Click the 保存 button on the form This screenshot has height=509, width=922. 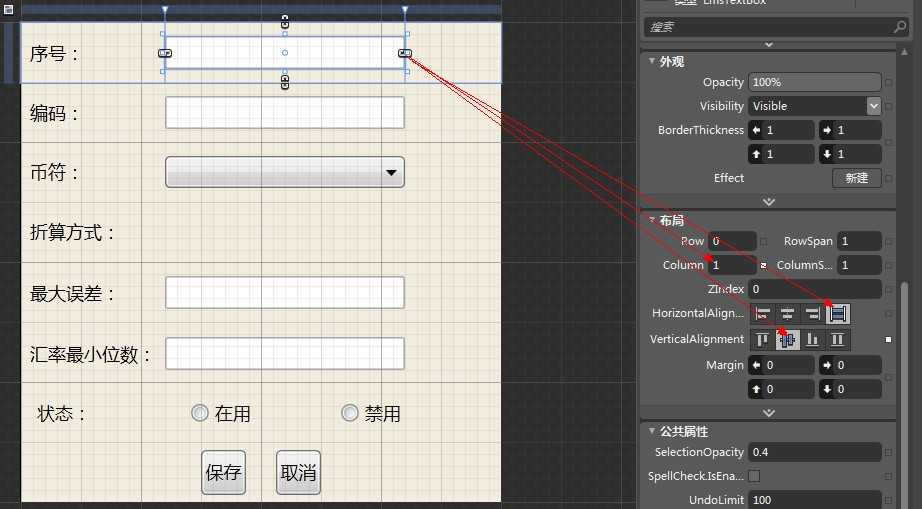[x=223, y=472]
